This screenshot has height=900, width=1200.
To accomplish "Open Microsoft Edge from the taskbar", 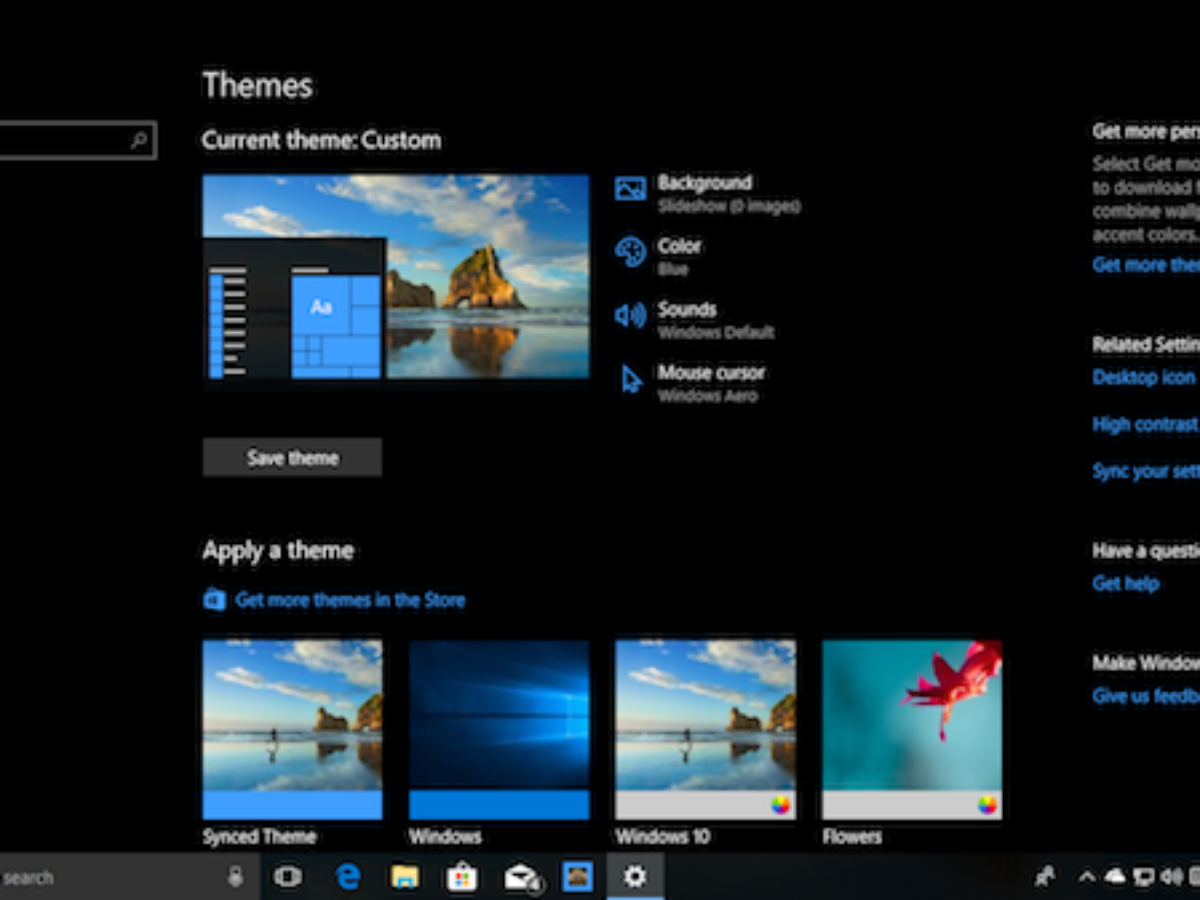I will point(348,877).
